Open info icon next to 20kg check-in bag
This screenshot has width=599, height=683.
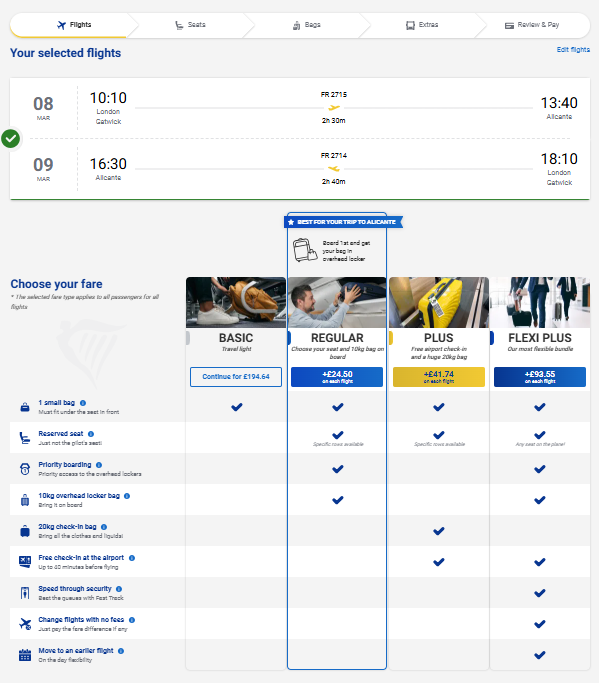click(x=104, y=527)
